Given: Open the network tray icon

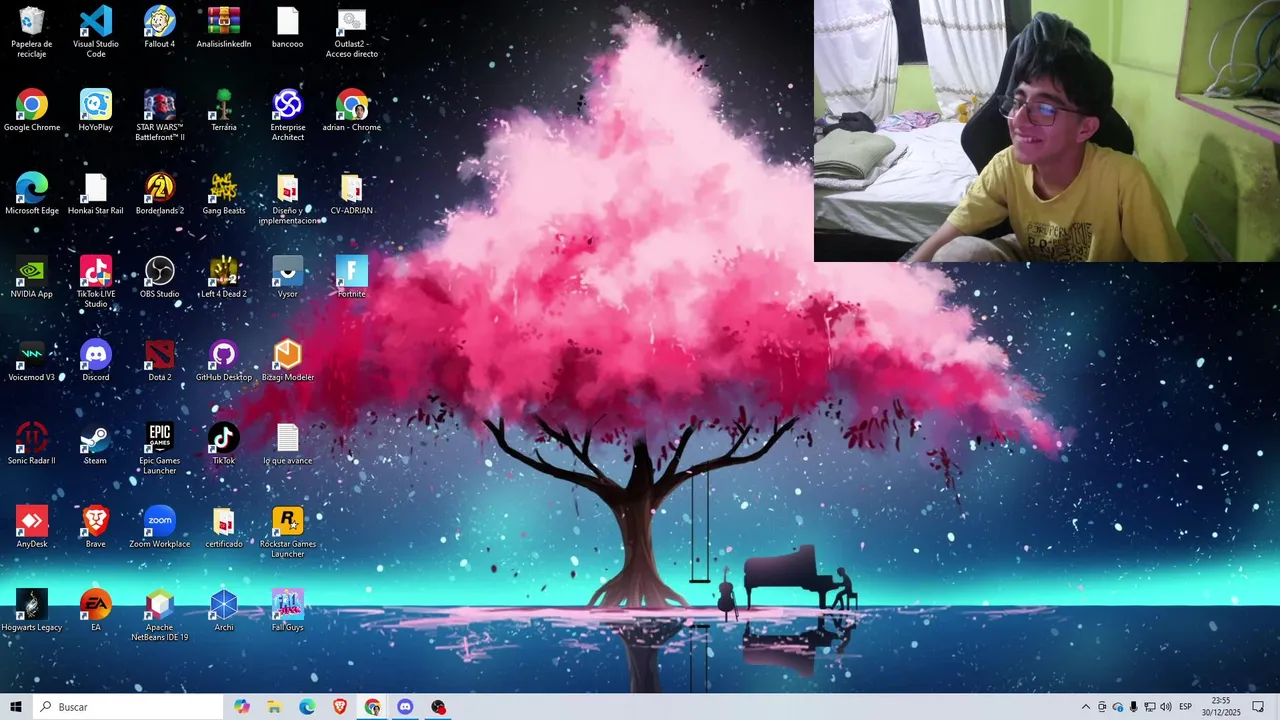Looking at the screenshot, I should tap(1150, 707).
